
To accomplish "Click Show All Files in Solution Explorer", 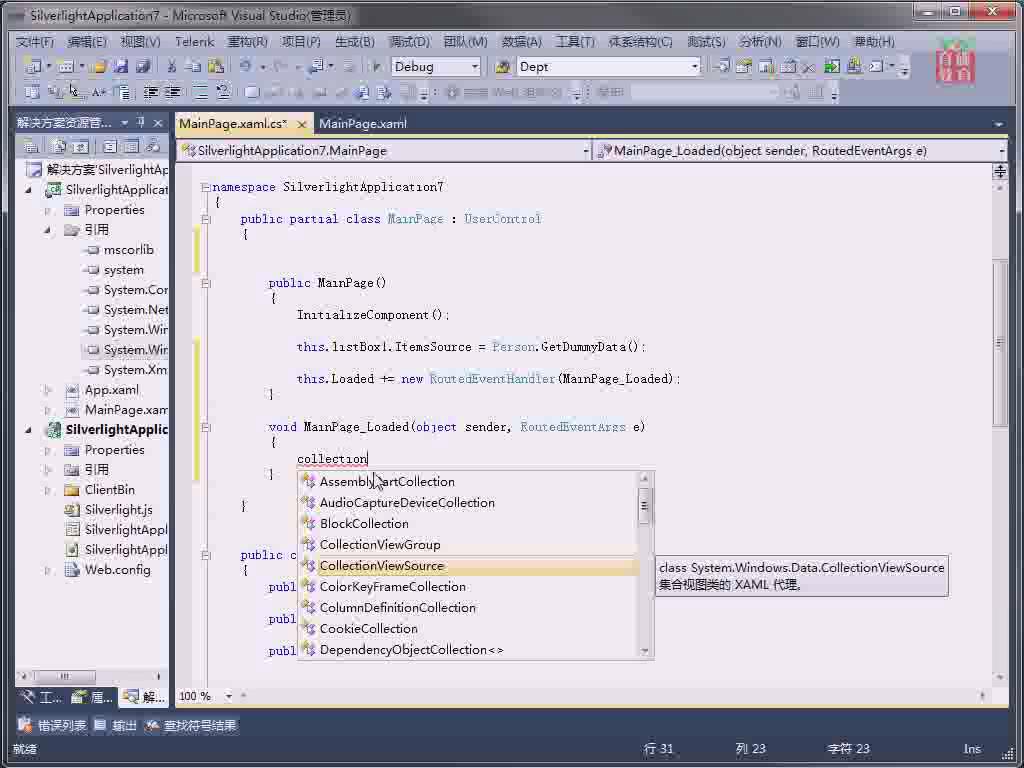I will 59,146.
